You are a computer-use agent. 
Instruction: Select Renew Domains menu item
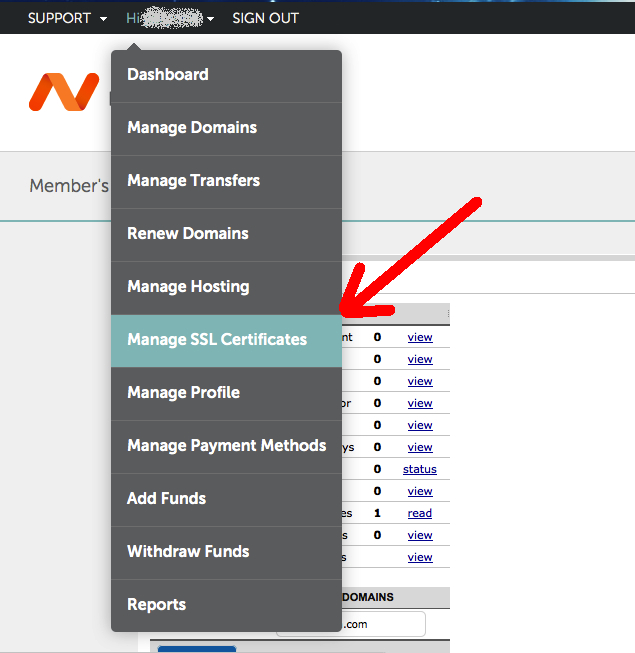(x=227, y=235)
